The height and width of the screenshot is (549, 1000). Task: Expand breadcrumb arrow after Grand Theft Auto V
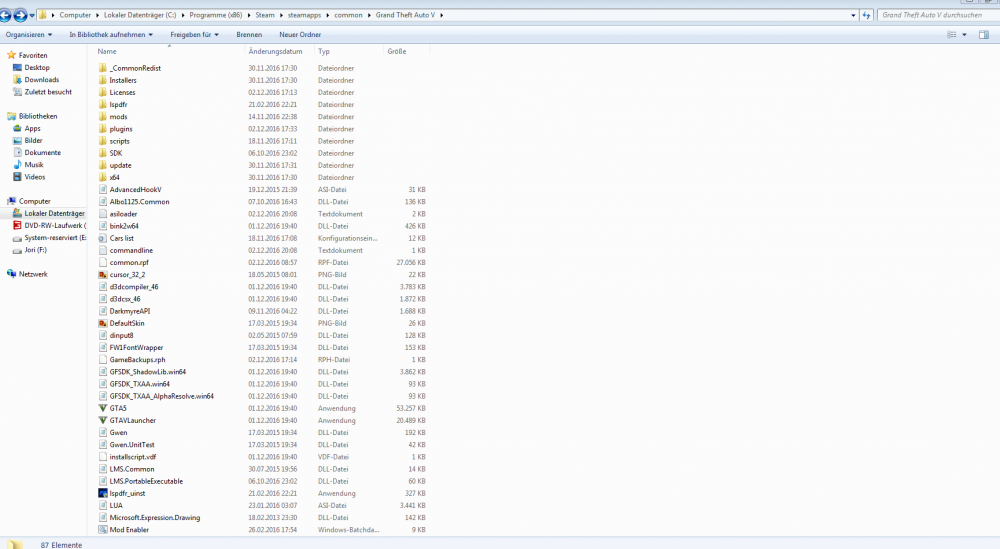[x=441, y=15]
